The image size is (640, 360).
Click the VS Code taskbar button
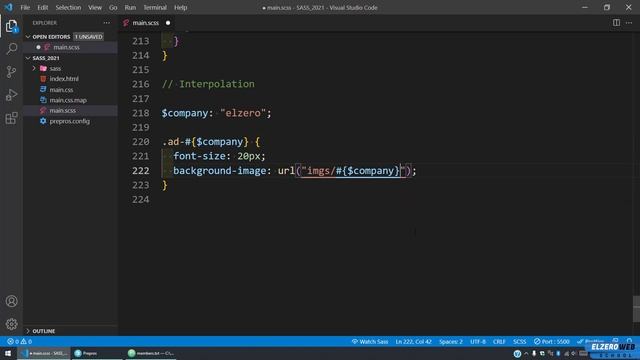point(44,353)
